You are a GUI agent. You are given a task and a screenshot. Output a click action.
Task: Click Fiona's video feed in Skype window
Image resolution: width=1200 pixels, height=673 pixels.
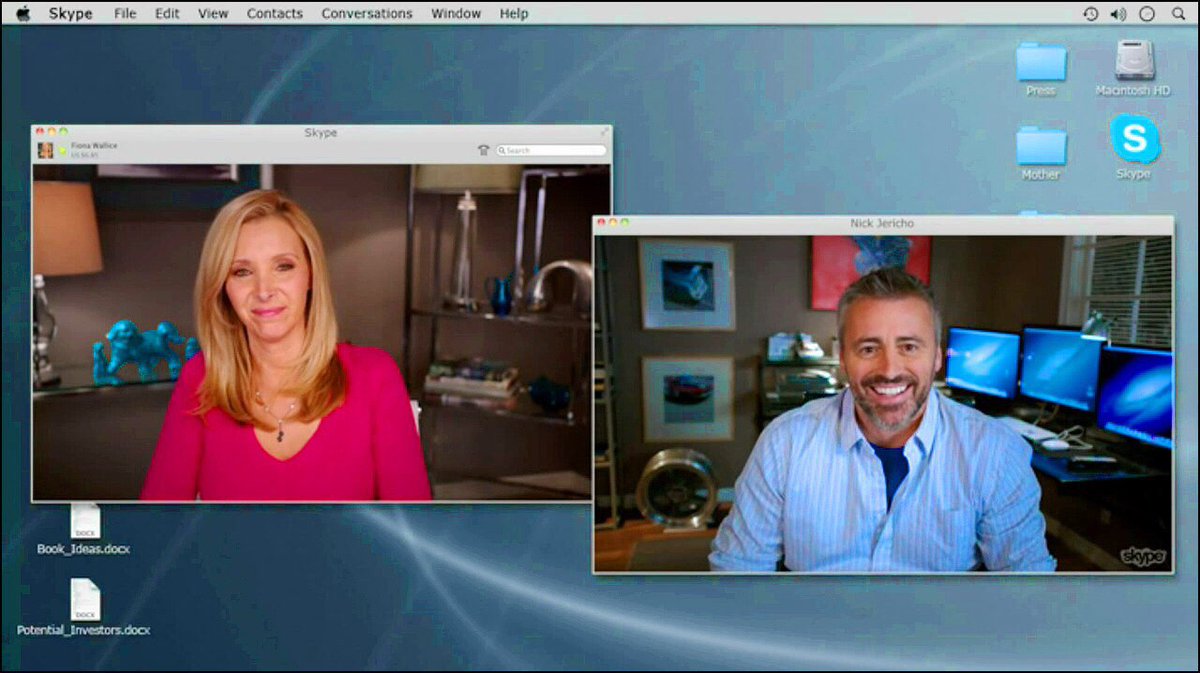coord(321,332)
